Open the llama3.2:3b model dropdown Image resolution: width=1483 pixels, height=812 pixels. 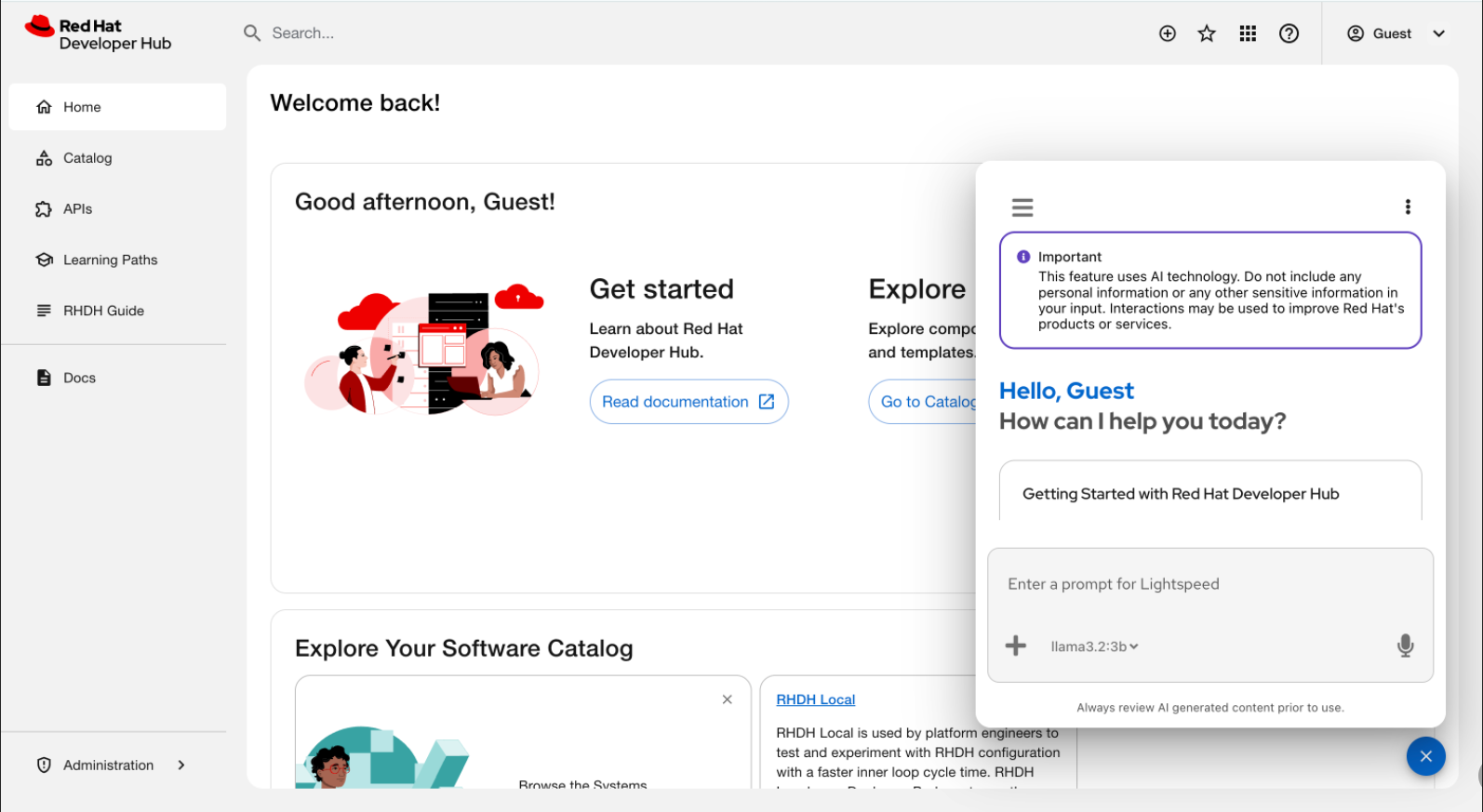1094,646
